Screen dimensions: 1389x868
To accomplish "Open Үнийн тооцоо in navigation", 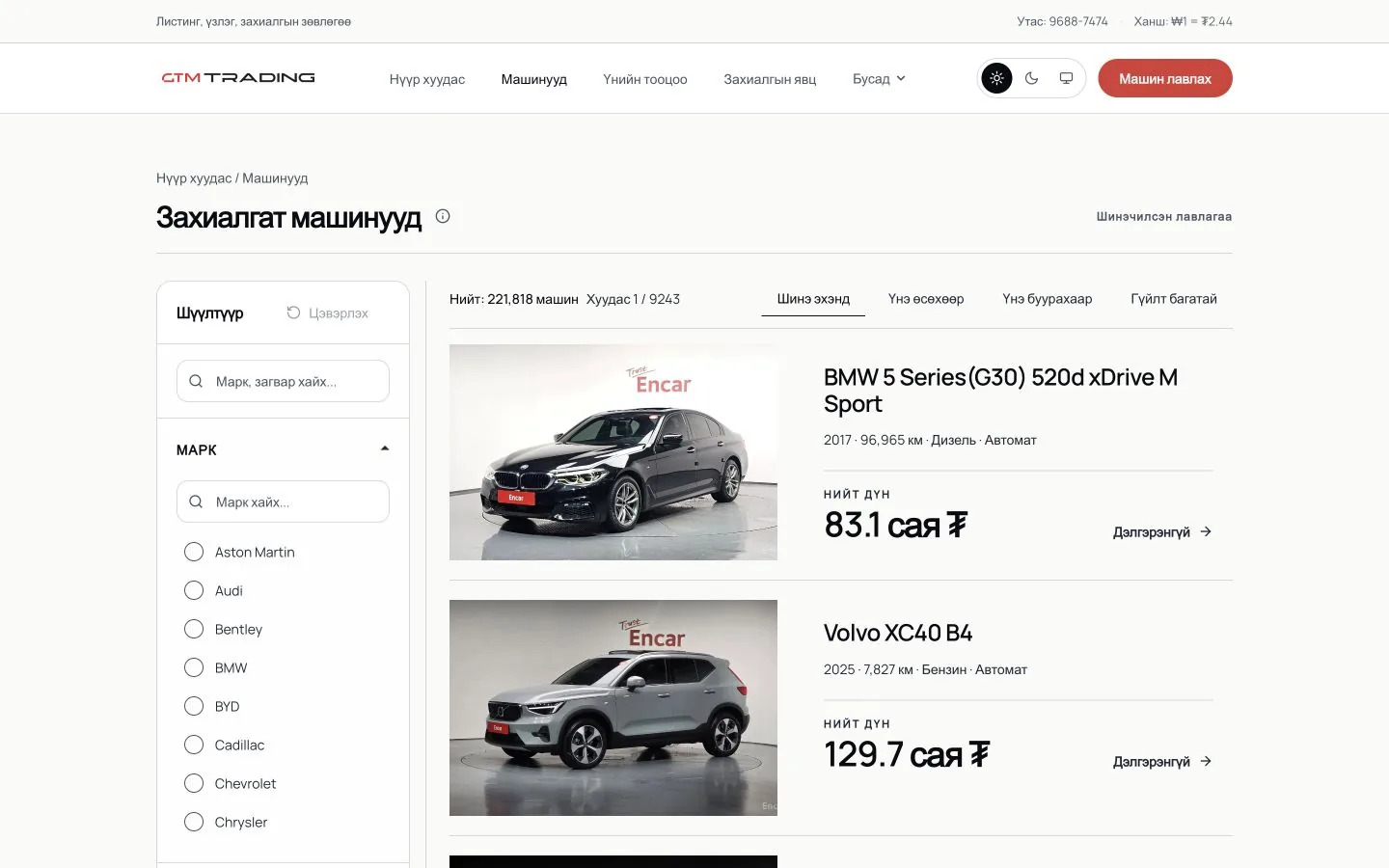I will coord(645,79).
